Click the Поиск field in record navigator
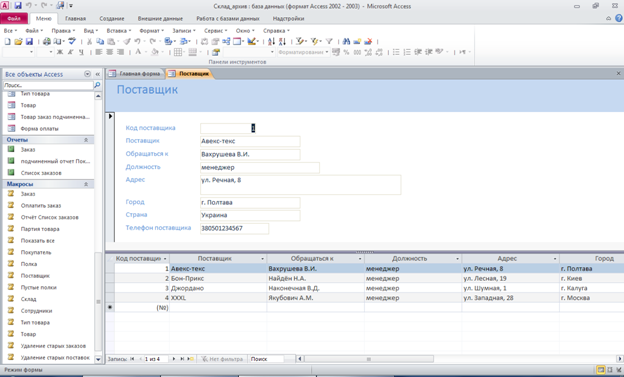 266,359
